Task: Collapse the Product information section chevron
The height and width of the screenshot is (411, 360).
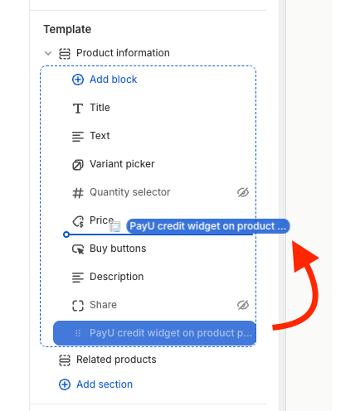Action: point(48,53)
